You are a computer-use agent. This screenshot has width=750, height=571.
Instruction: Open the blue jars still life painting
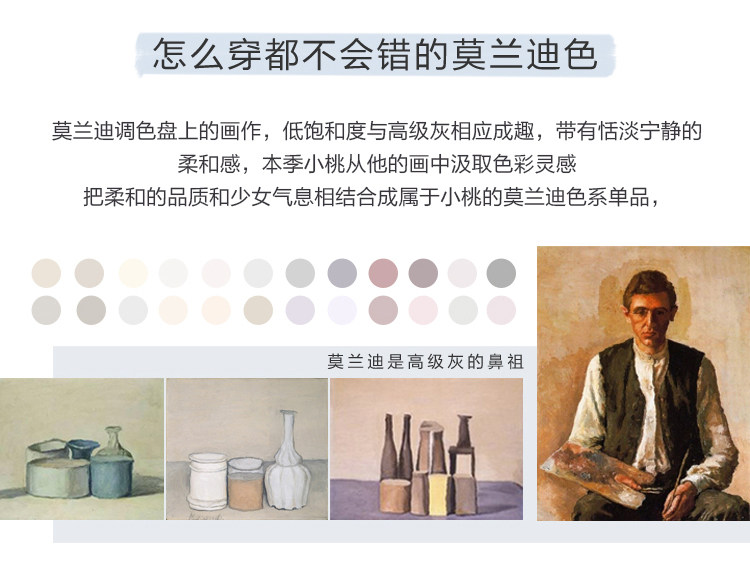tap(82, 449)
